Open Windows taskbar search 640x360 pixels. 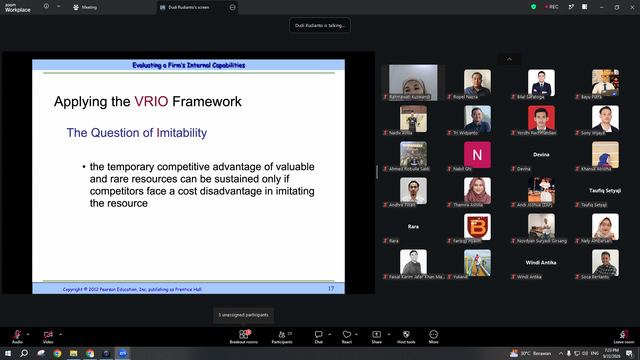(x=24, y=353)
